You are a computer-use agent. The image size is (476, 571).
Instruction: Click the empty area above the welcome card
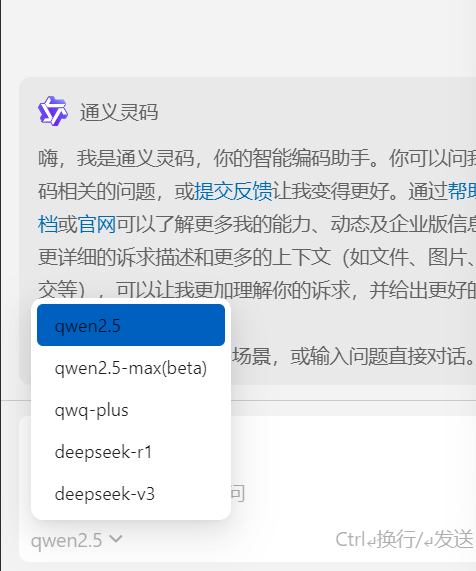click(x=239, y=38)
